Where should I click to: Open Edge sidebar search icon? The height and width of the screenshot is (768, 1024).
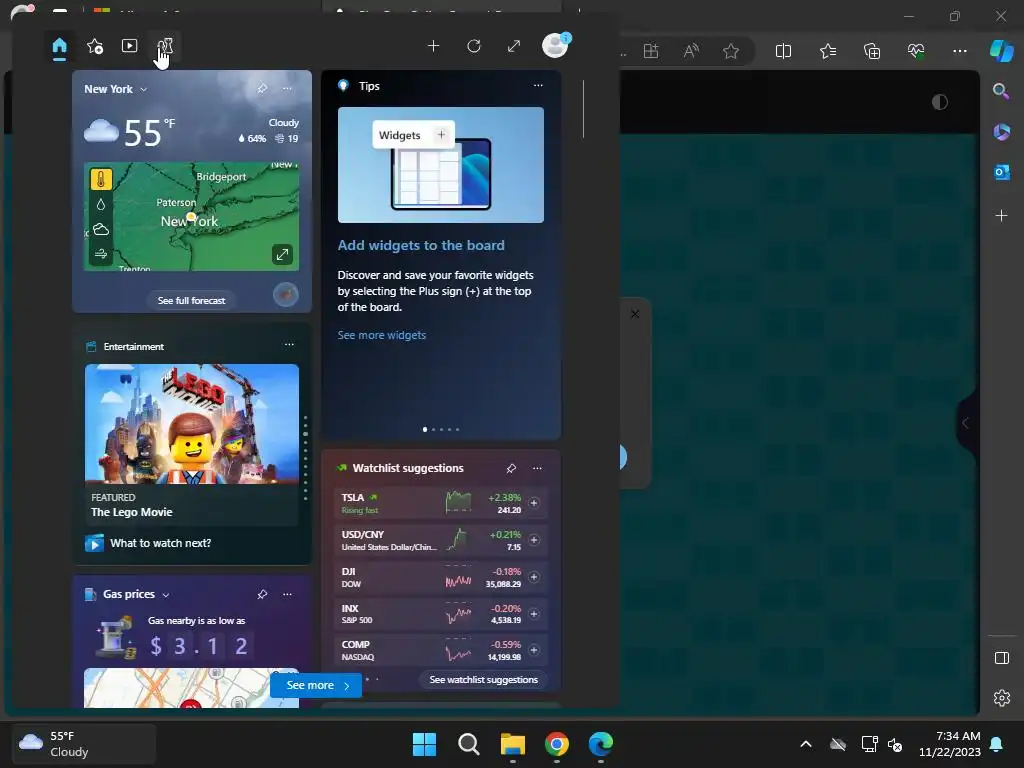[1001, 91]
